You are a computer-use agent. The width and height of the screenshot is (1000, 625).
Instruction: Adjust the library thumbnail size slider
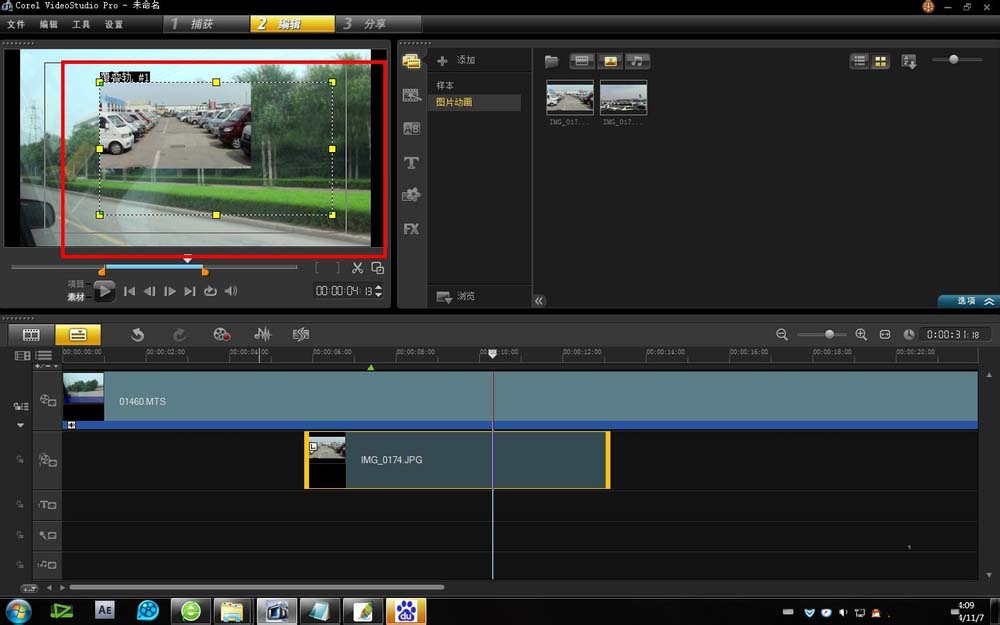(x=953, y=60)
